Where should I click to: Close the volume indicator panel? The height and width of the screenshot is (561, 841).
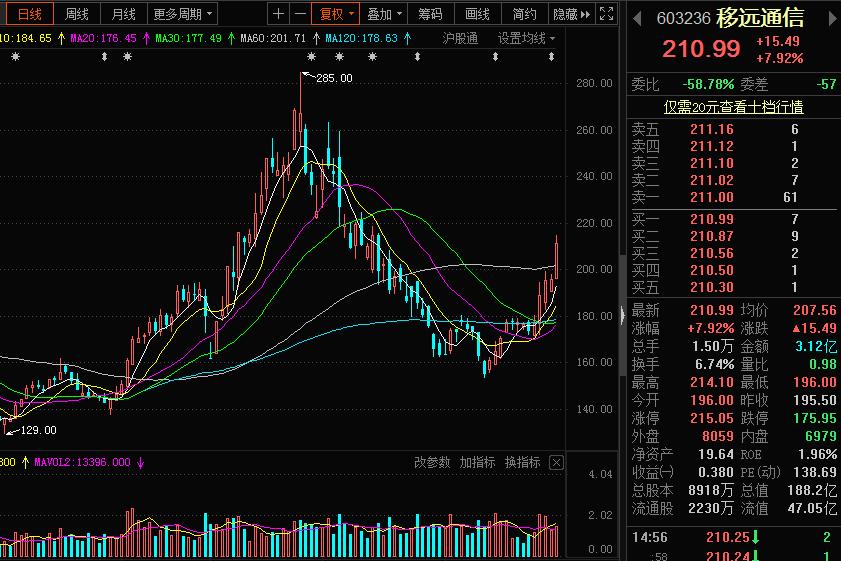(x=556, y=462)
